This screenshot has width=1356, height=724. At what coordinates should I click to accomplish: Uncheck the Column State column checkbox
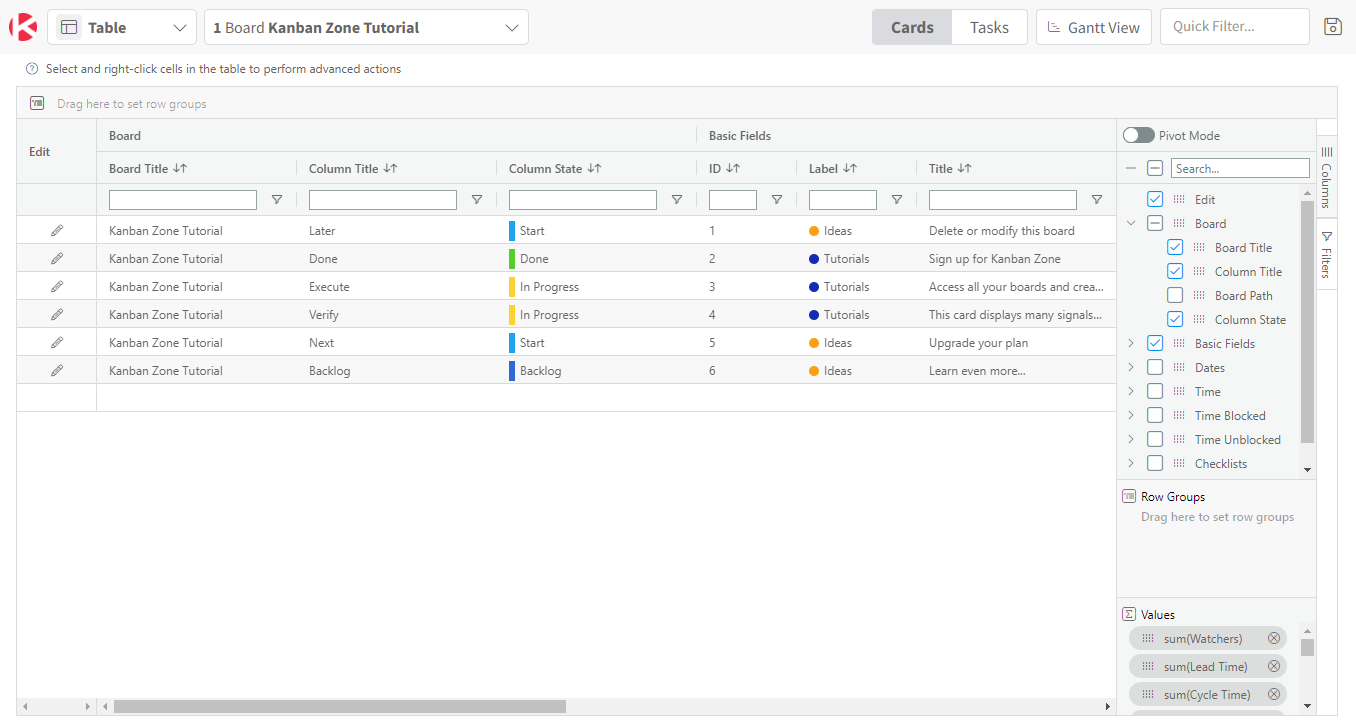(1175, 319)
